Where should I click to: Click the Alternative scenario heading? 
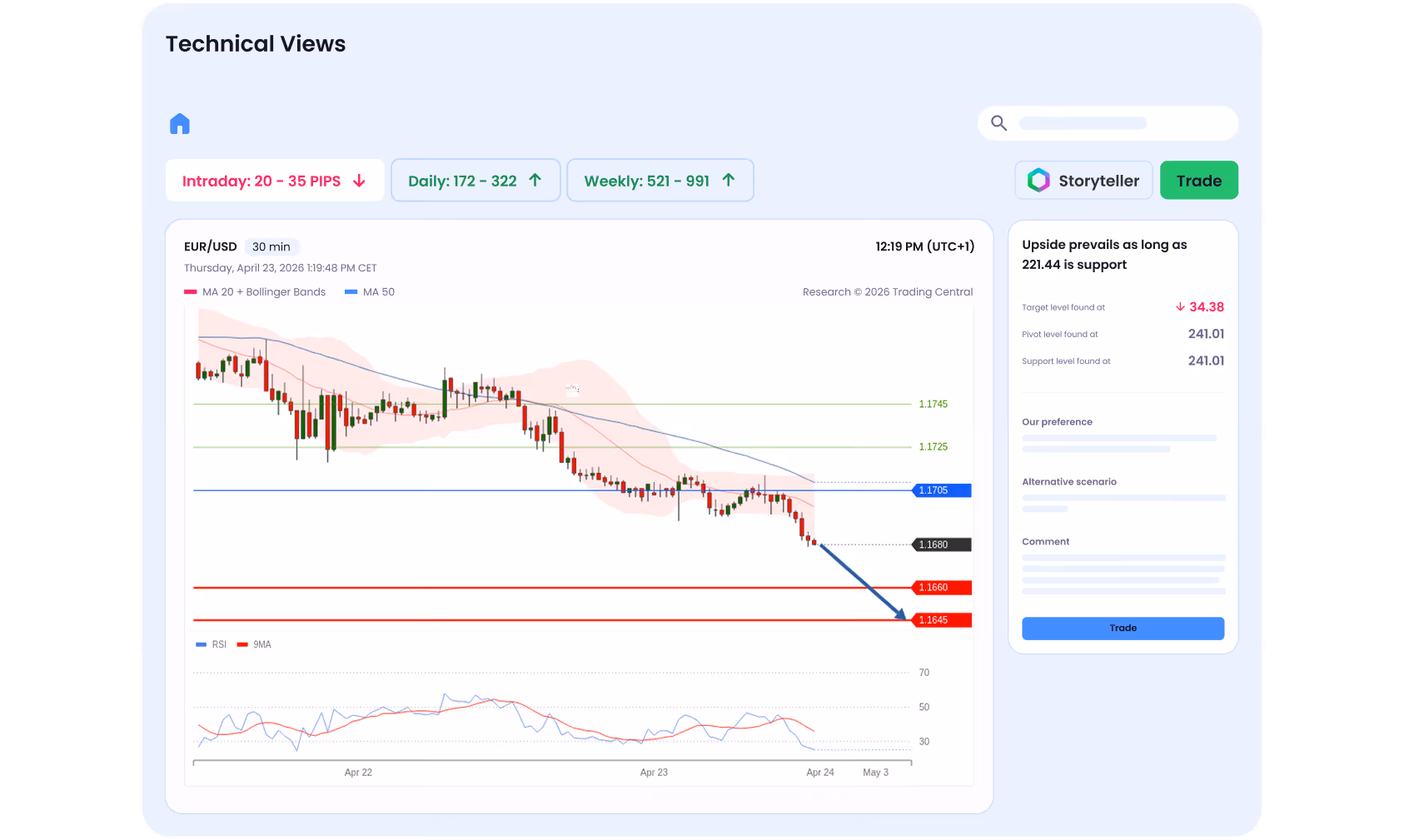click(1069, 482)
